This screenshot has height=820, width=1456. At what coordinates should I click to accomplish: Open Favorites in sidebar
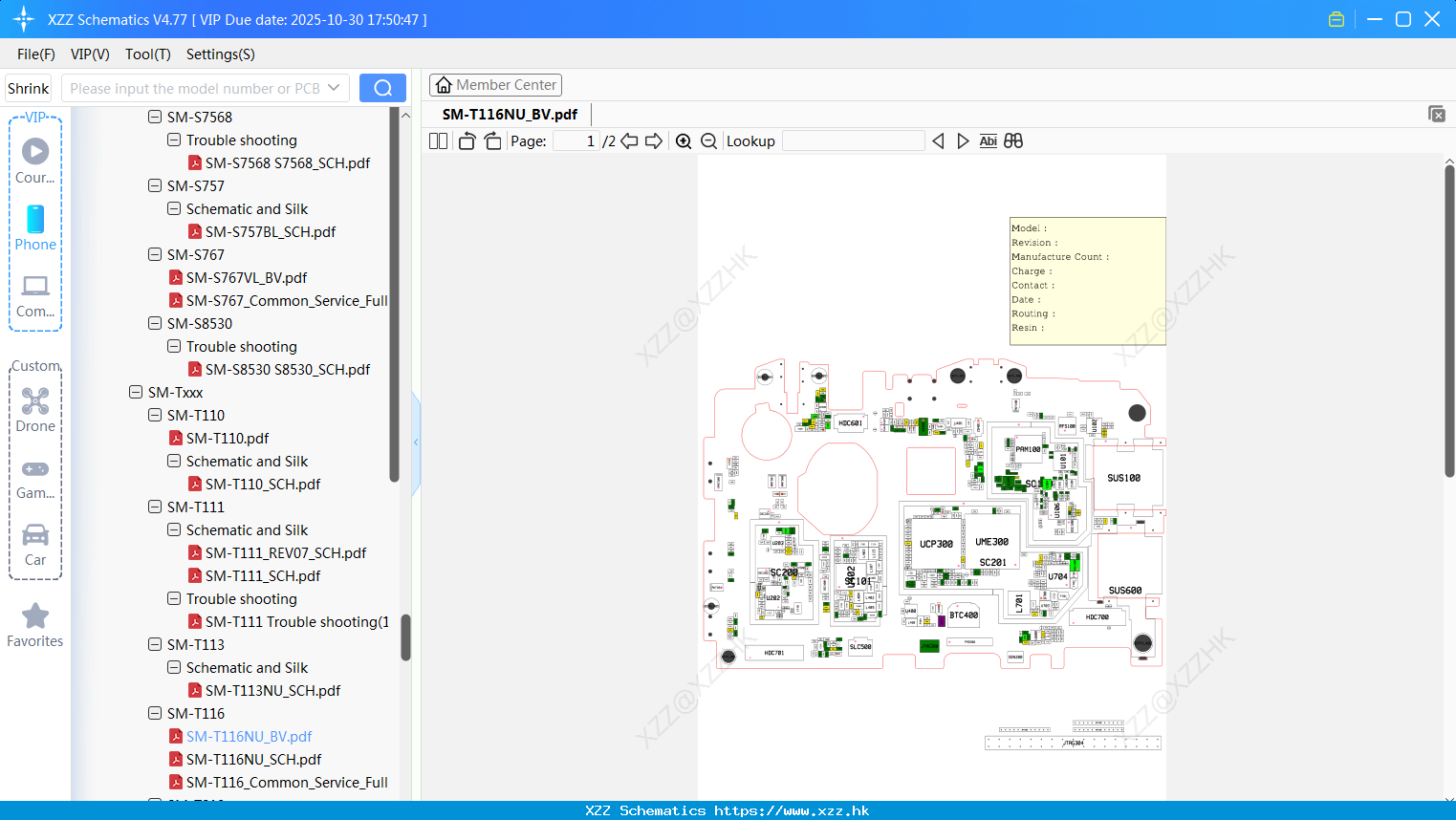35,625
